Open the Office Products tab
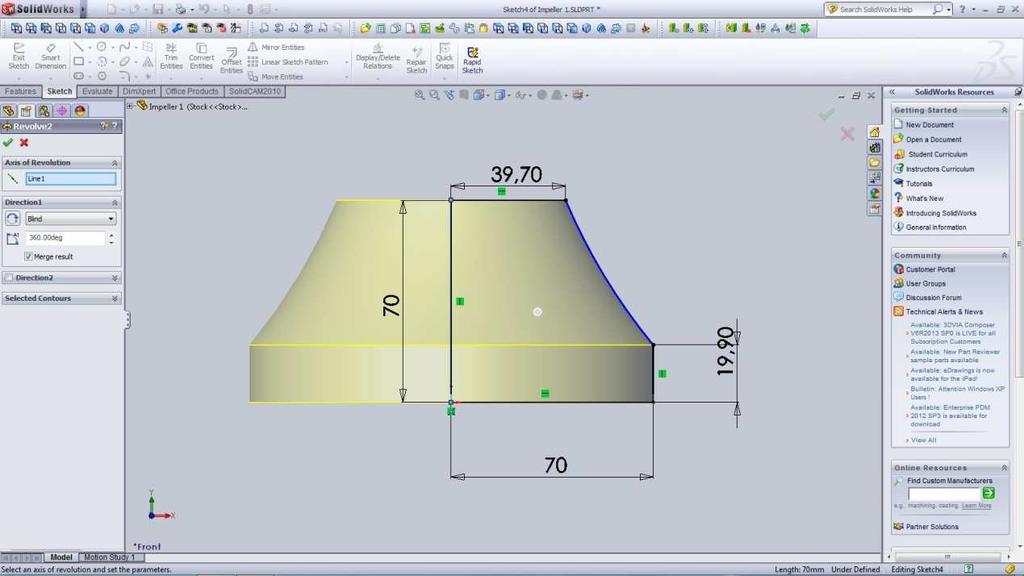 pyautogui.click(x=192, y=91)
